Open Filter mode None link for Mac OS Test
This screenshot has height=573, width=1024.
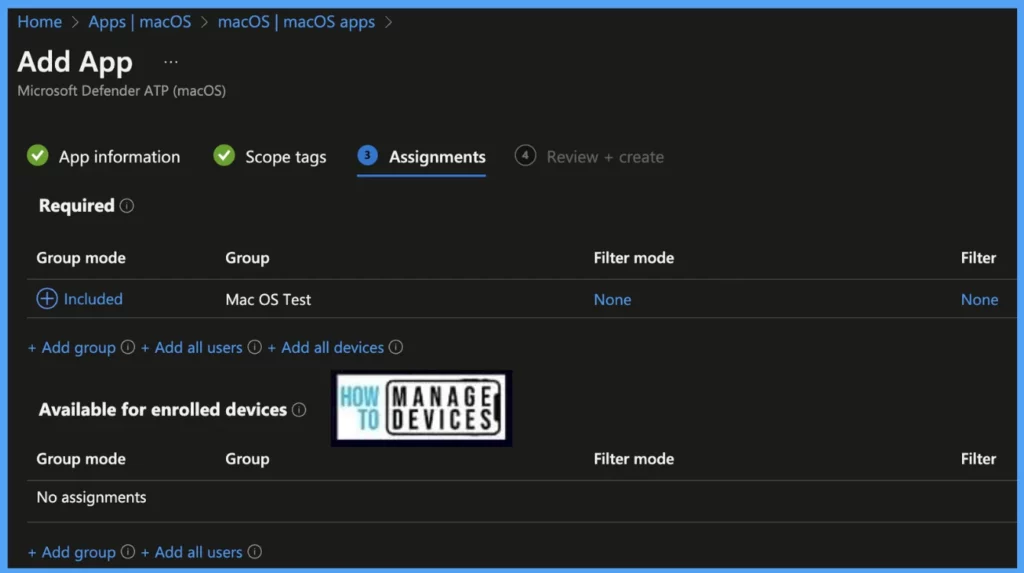pos(613,299)
